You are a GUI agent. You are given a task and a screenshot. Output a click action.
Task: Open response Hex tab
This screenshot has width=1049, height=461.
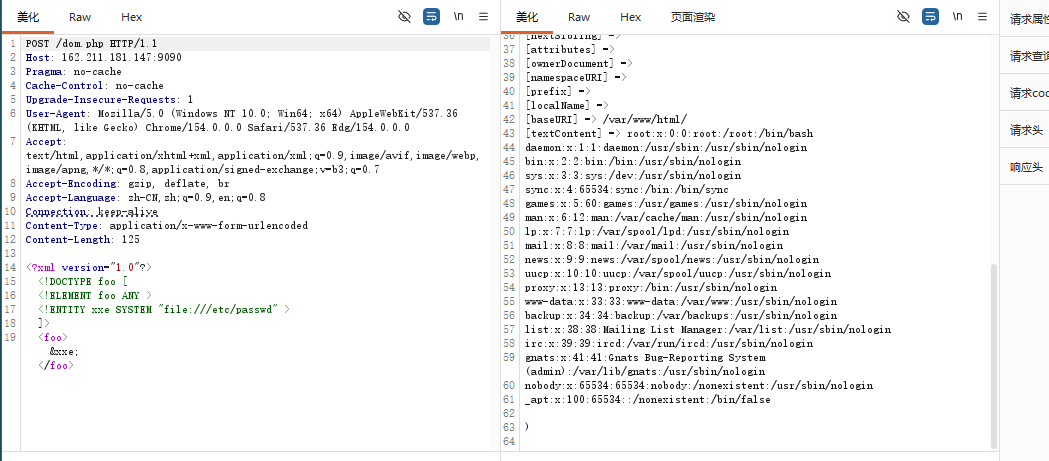631,17
